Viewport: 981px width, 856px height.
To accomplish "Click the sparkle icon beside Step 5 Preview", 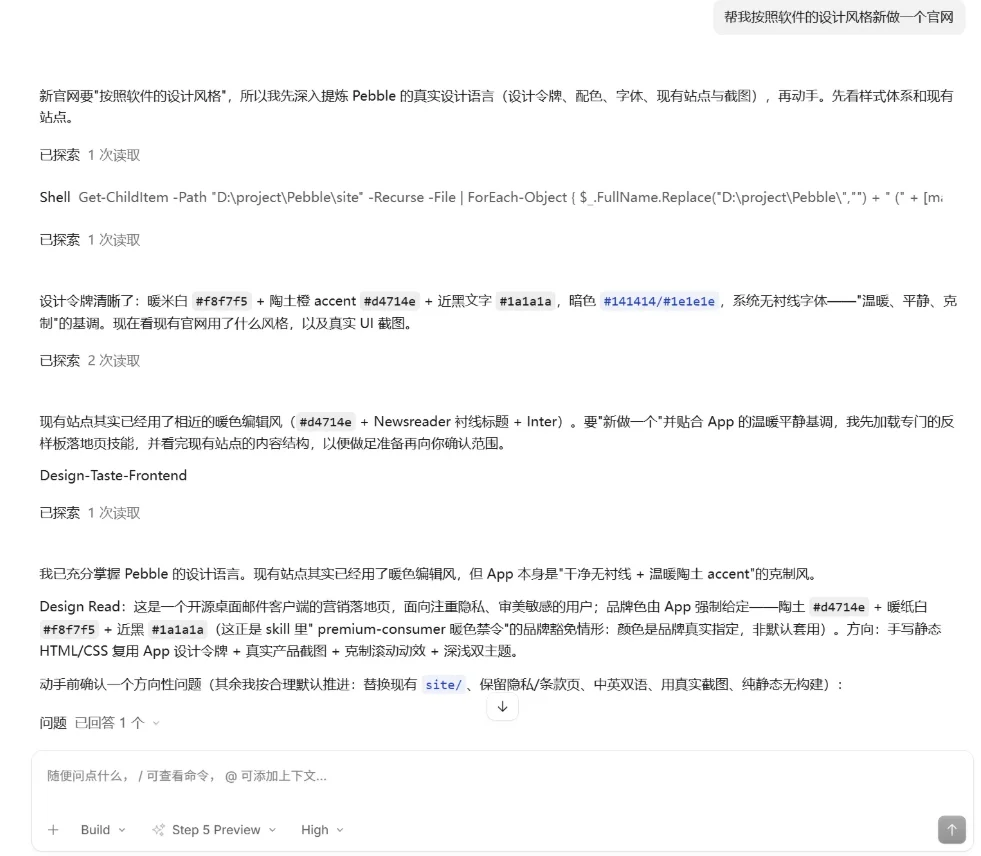I will point(158,830).
